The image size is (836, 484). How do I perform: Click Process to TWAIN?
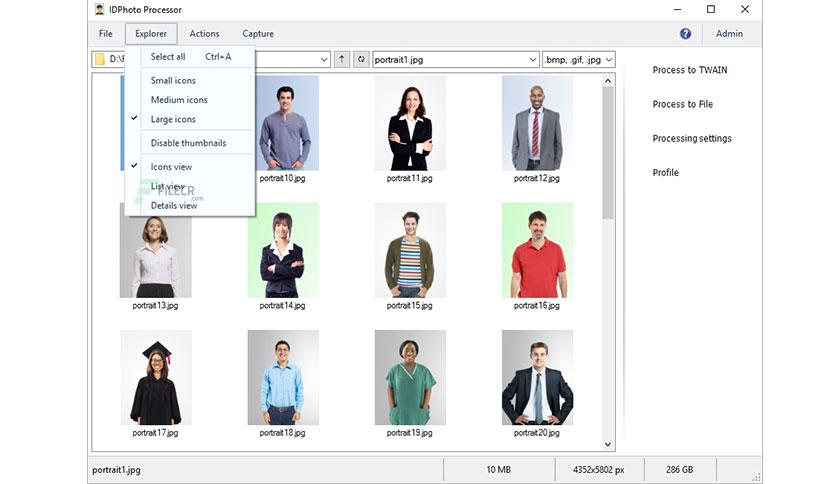689,70
